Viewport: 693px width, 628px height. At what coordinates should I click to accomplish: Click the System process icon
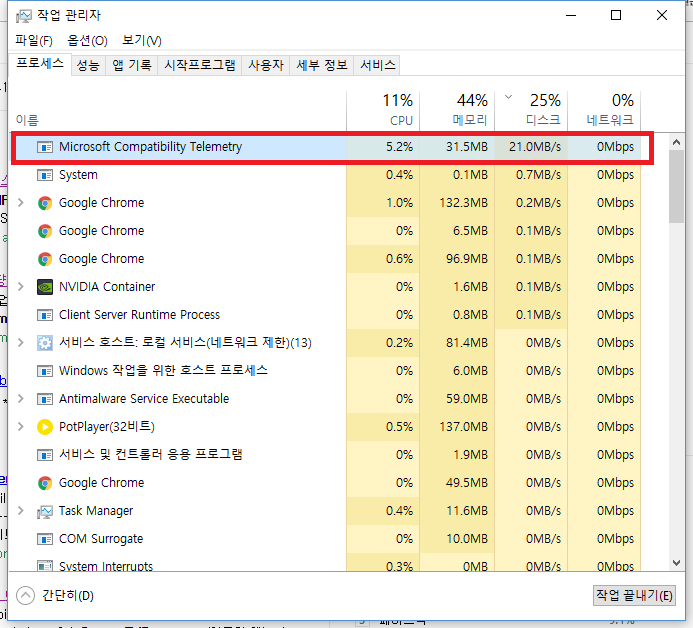pos(45,175)
